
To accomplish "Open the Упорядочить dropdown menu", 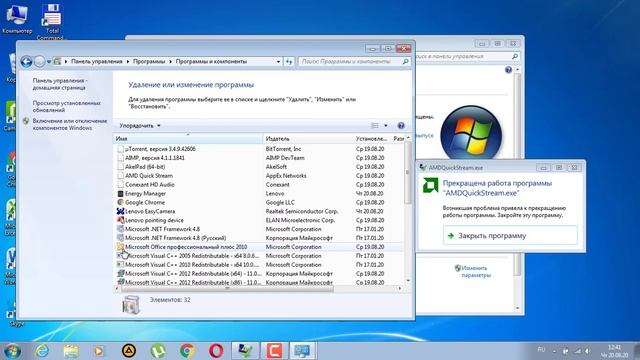I will (140, 126).
